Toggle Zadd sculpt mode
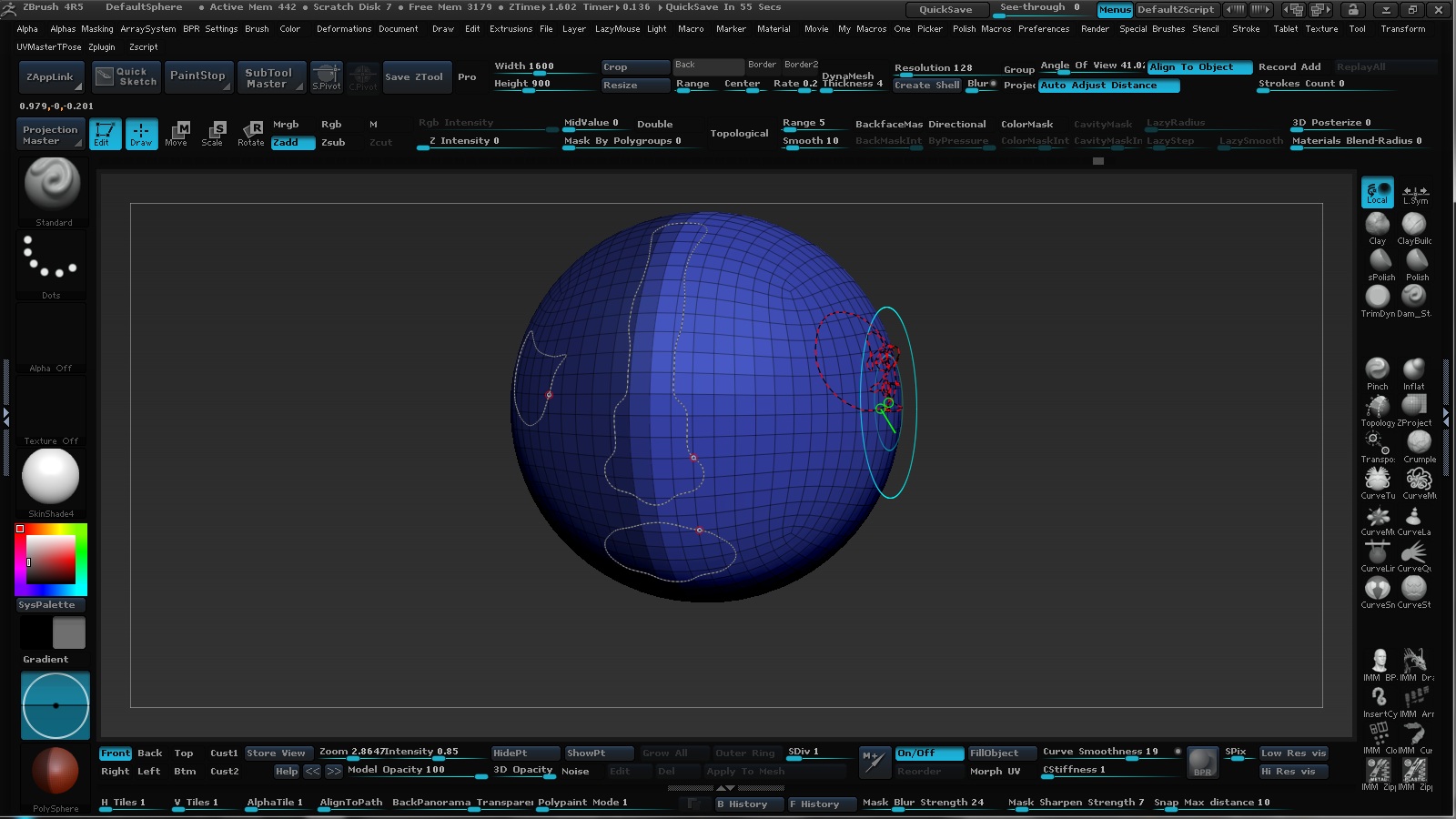Screen dimensions: 1456x819 (x=292, y=143)
